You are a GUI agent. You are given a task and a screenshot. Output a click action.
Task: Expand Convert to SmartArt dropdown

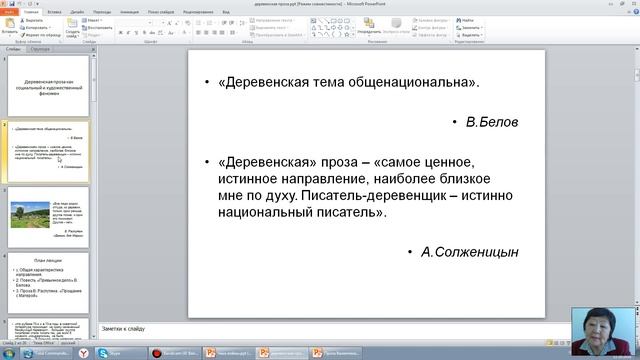[x=278, y=35]
